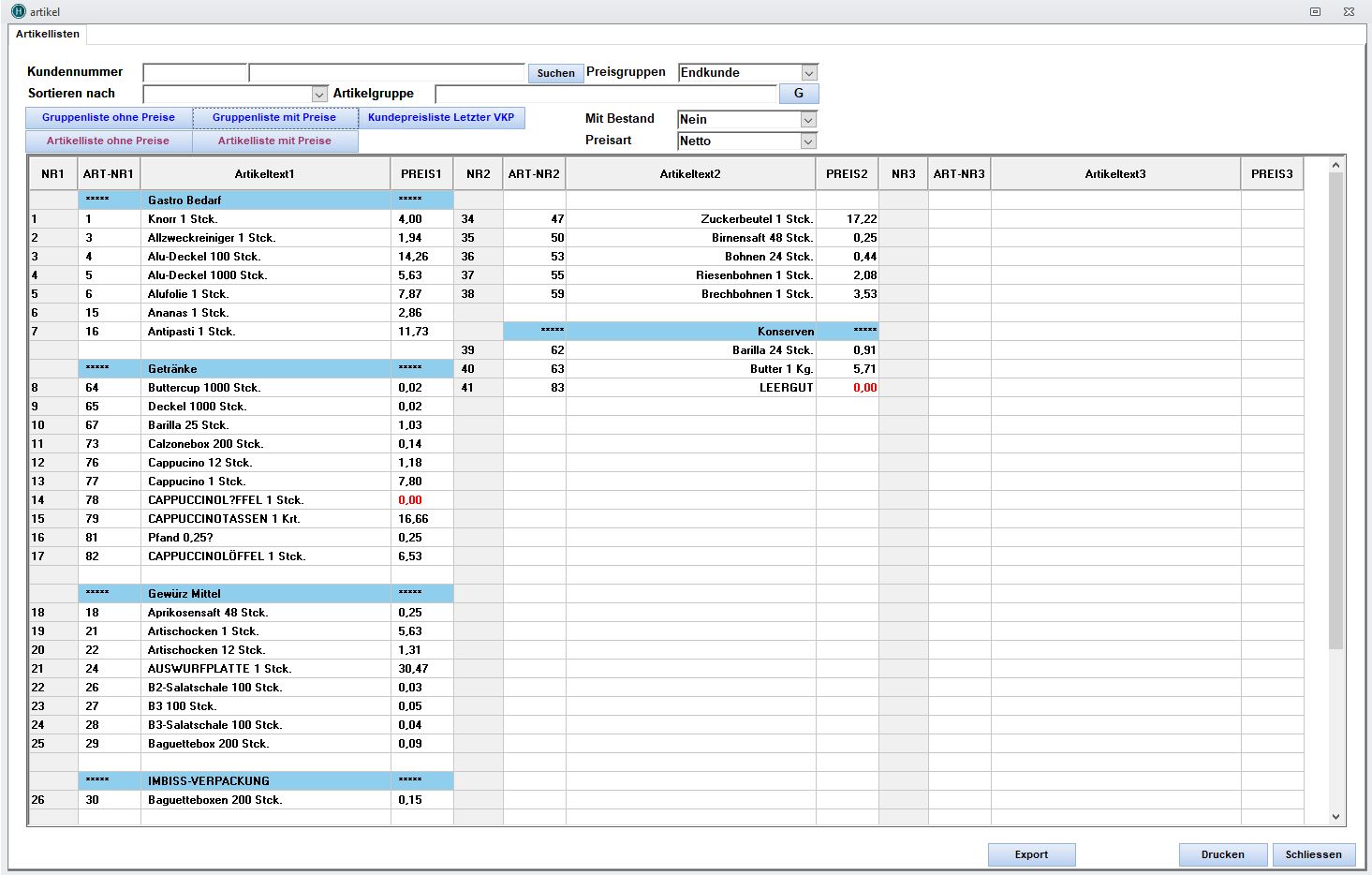Click the Export button
Image resolution: width=1372 pixels, height=875 pixels.
tap(1031, 854)
